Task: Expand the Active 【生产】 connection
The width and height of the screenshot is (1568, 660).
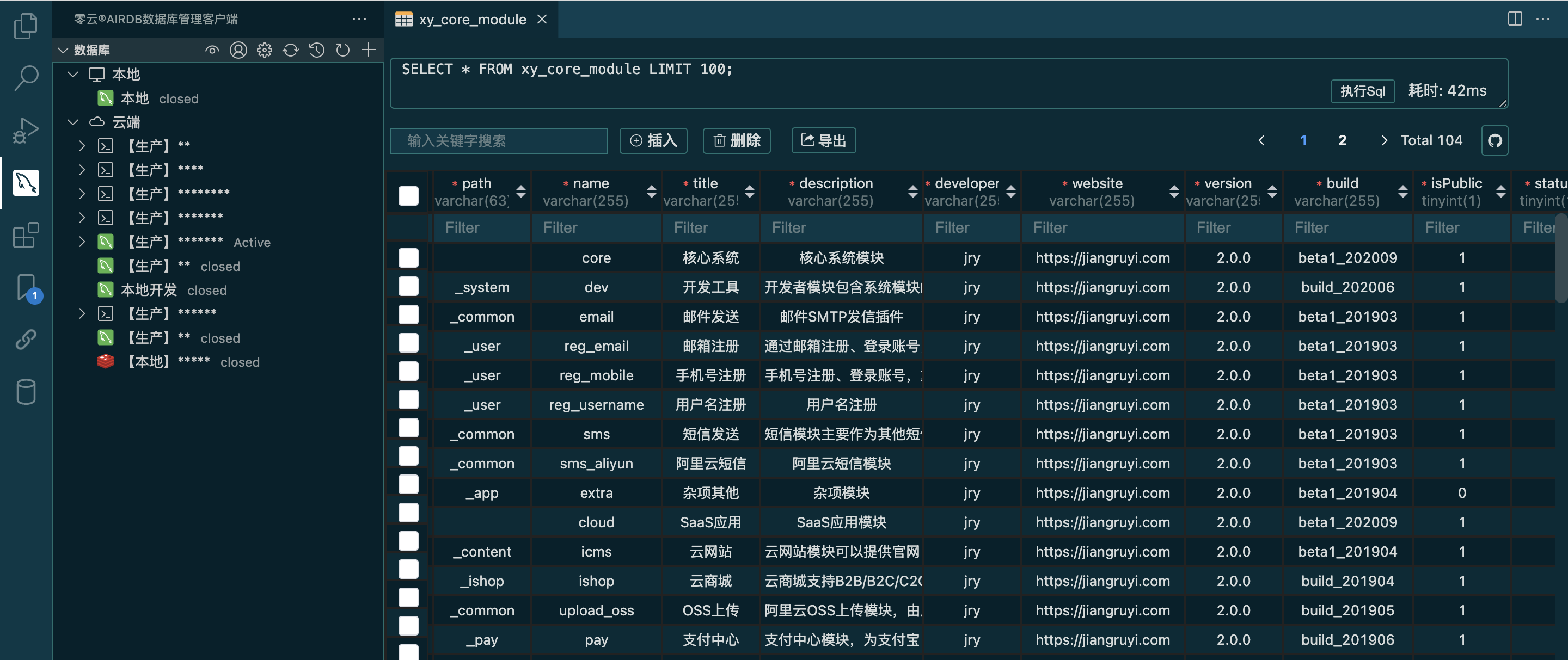Action: coord(82,242)
